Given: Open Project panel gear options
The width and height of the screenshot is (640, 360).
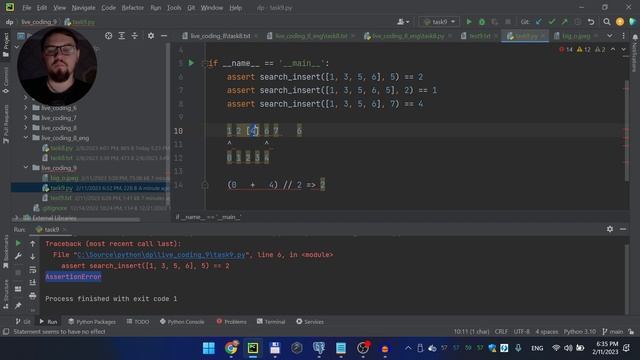Looking at the screenshot, I should pos(151,36).
